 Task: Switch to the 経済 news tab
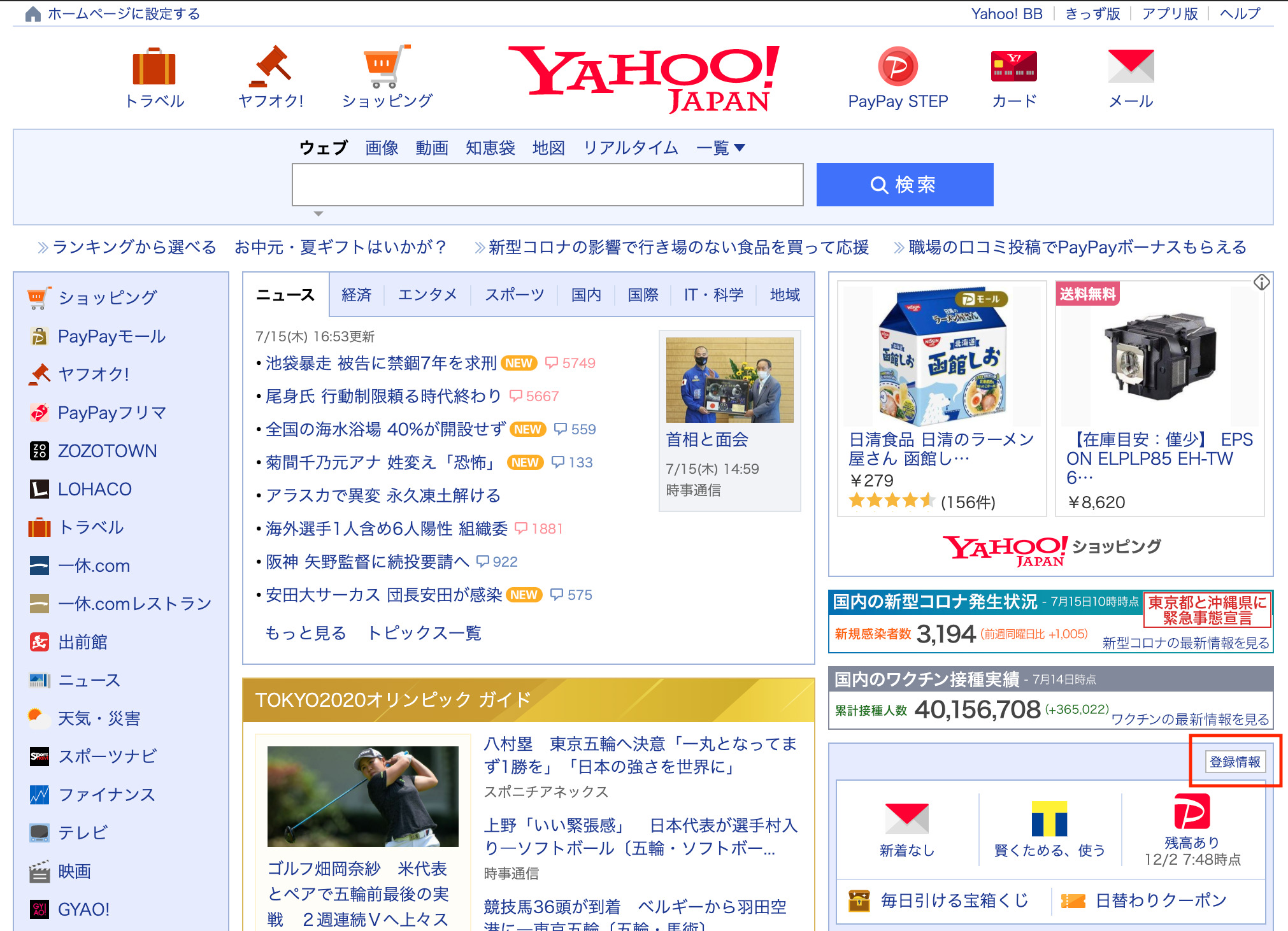[357, 295]
